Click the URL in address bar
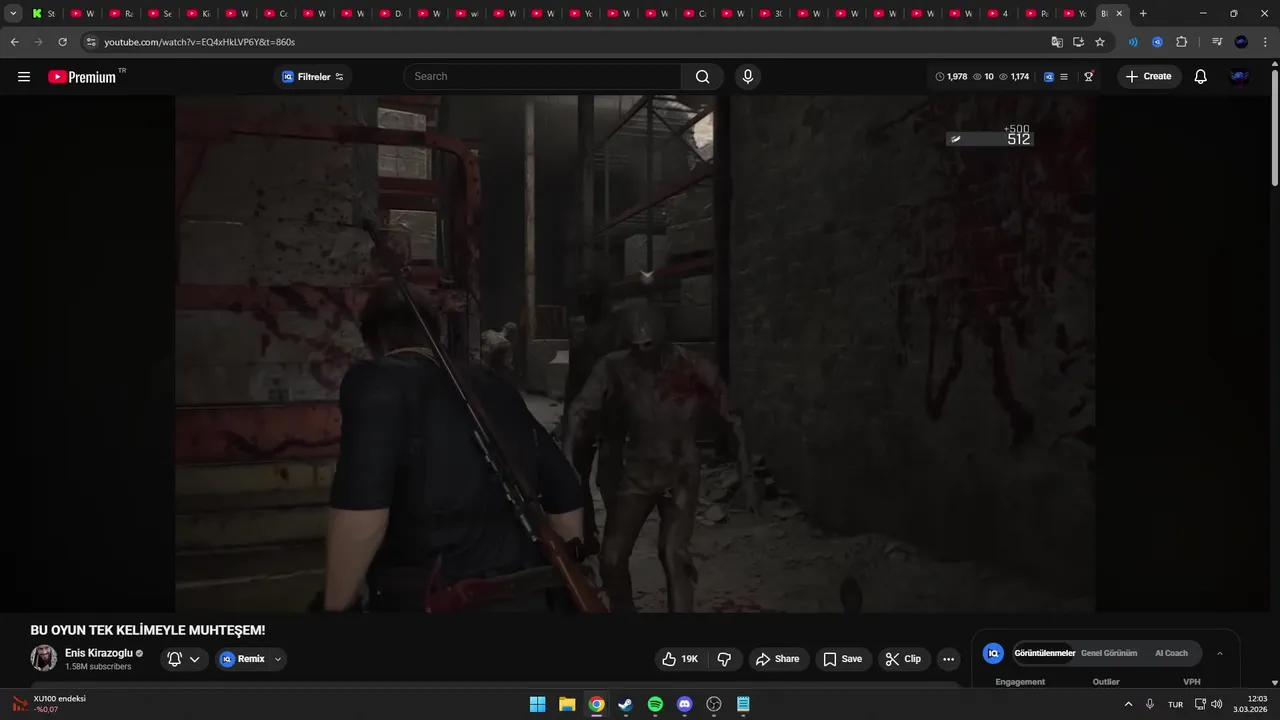The width and height of the screenshot is (1280, 720). (x=200, y=42)
